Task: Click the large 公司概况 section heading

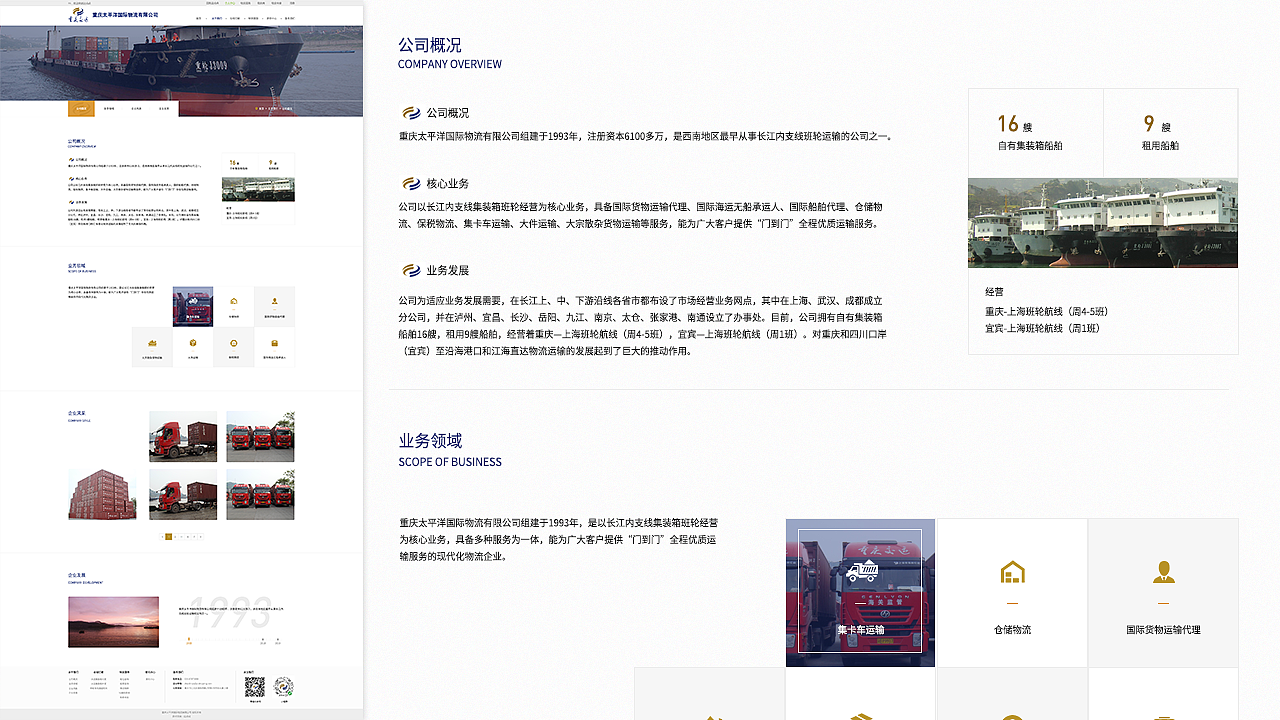Action: click(430, 45)
